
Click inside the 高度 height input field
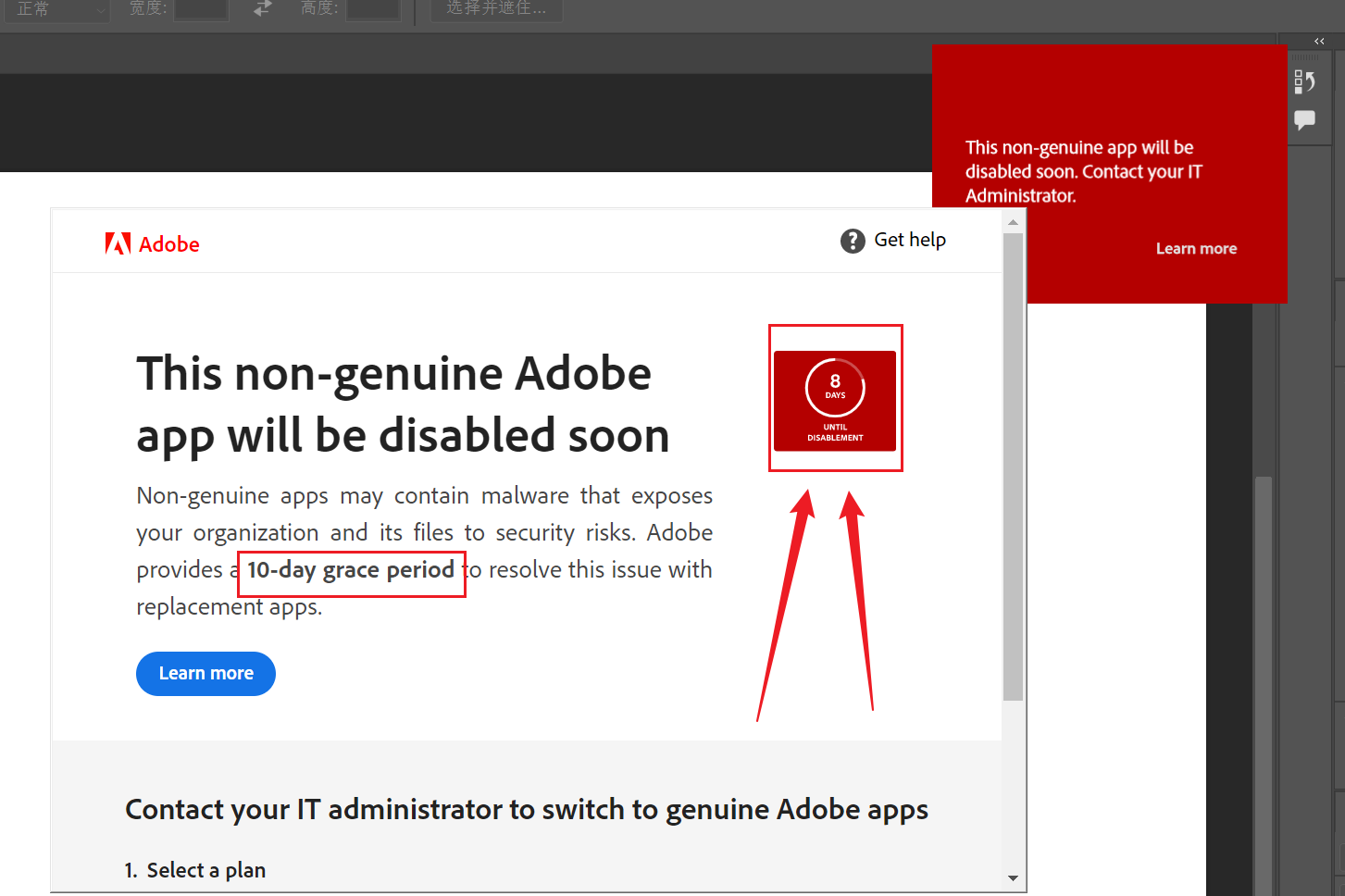[372, 9]
